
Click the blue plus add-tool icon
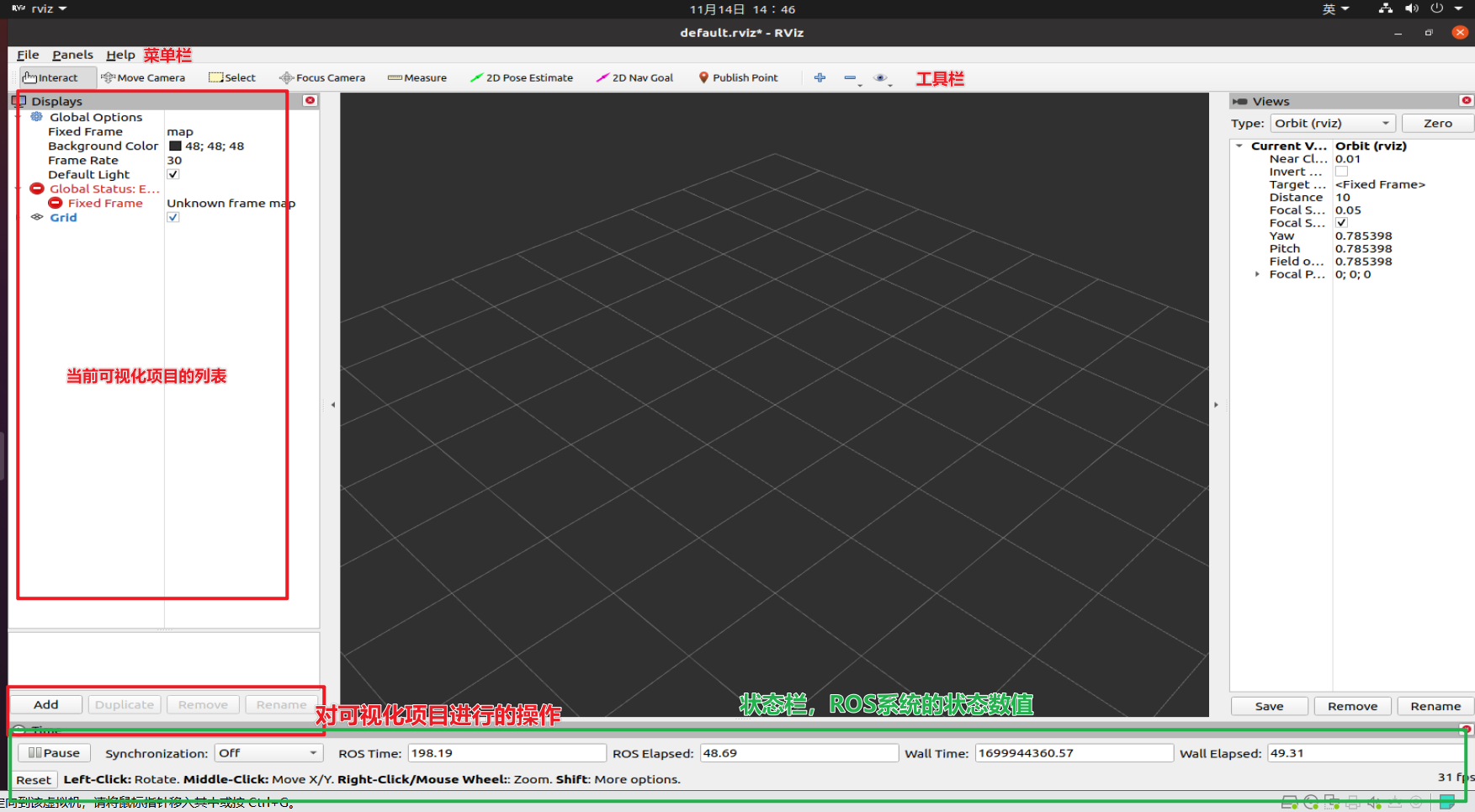(820, 77)
